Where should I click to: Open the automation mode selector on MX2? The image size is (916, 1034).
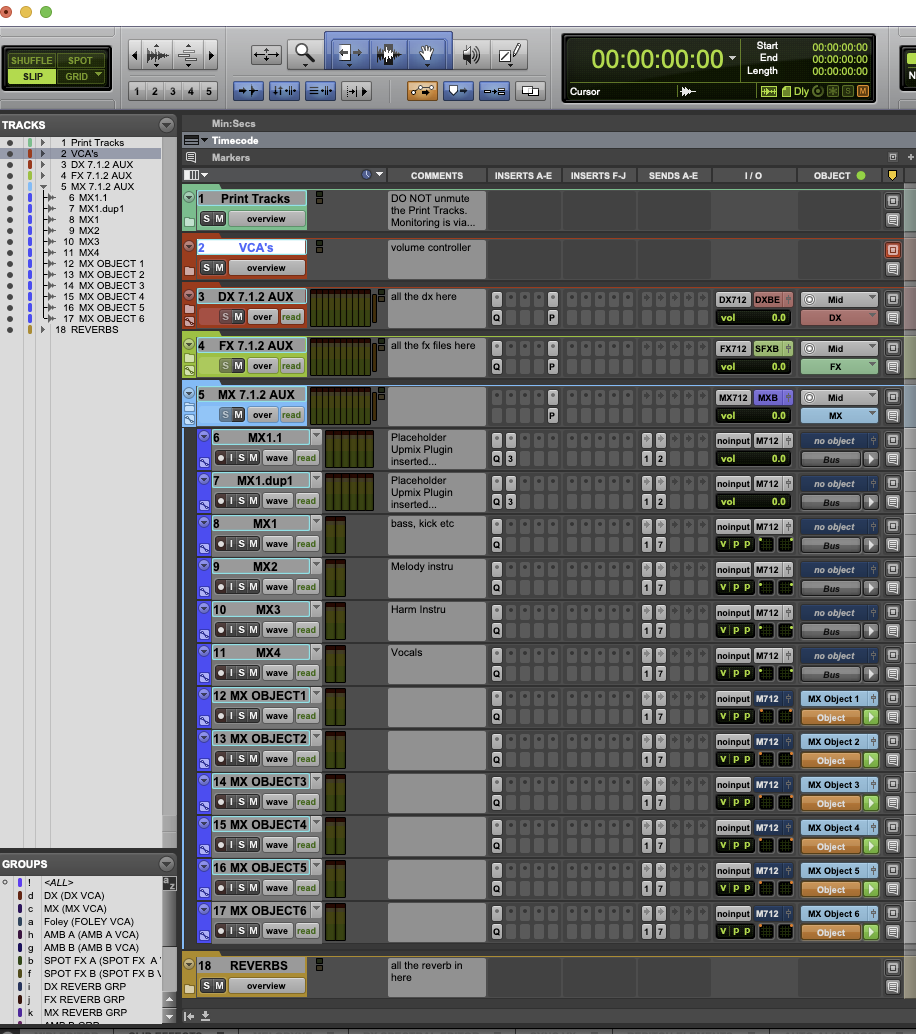[307, 587]
